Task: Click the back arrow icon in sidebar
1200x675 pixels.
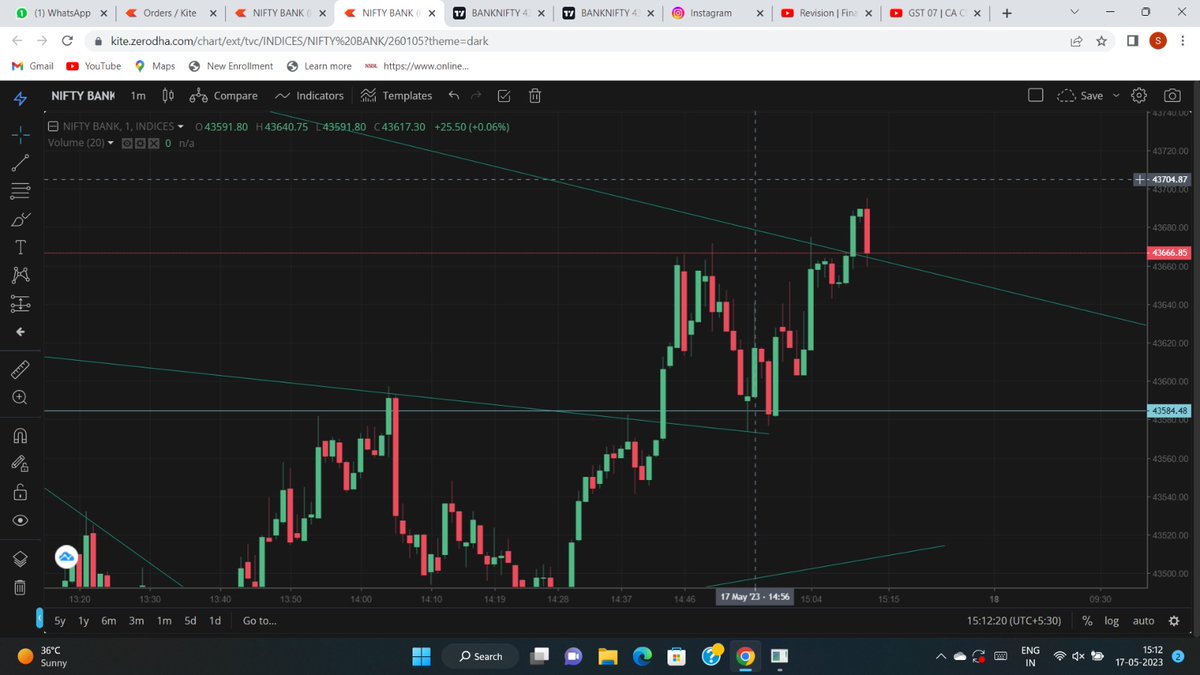Action: pyautogui.click(x=20, y=332)
